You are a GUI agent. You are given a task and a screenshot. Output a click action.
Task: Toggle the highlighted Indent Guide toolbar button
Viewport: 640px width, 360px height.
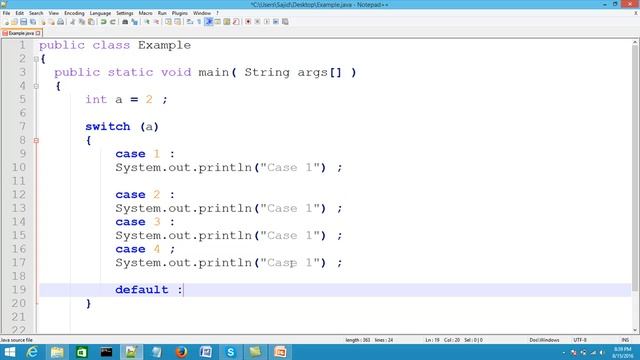click(x=209, y=22)
